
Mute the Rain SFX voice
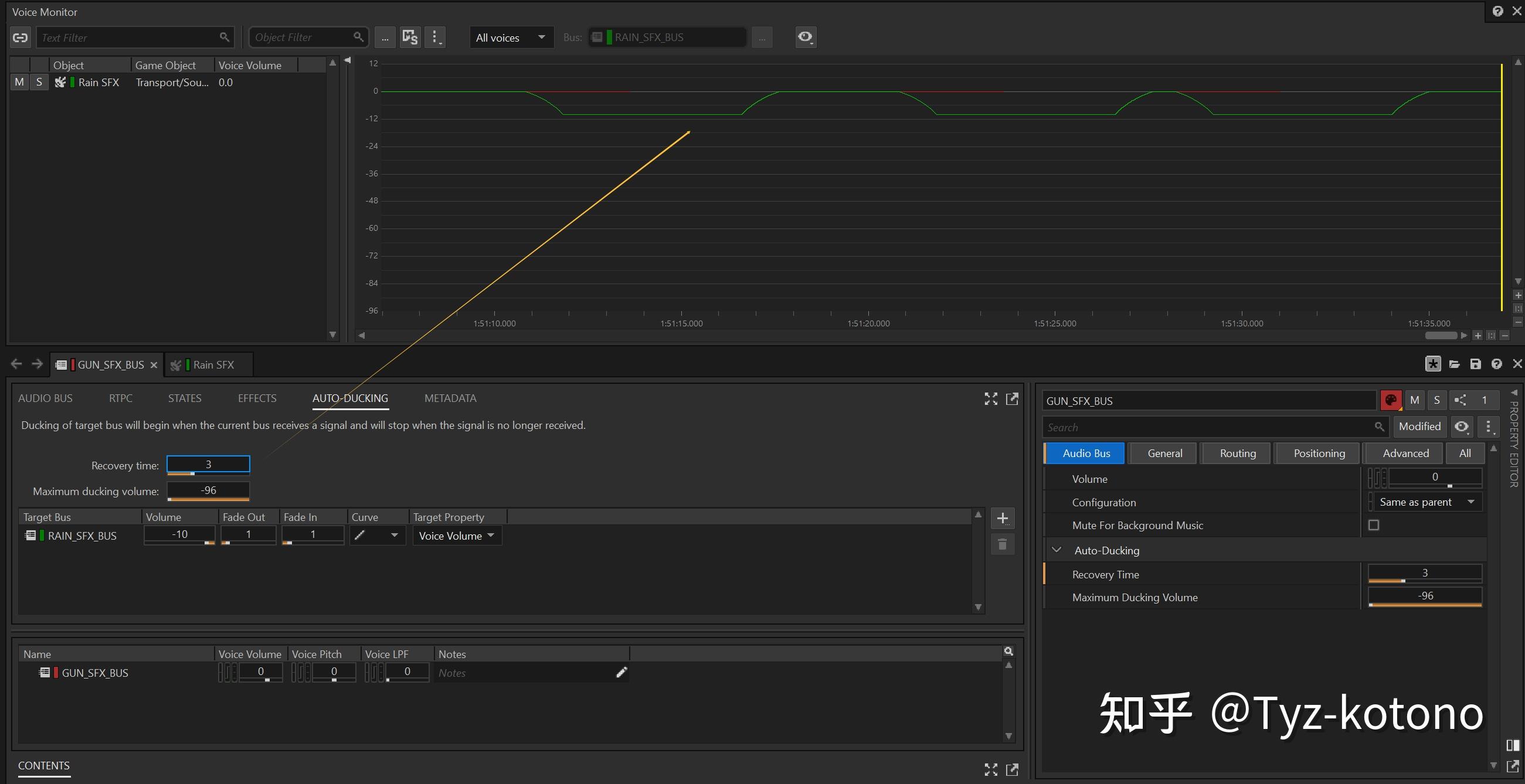pyautogui.click(x=19, y=82)
